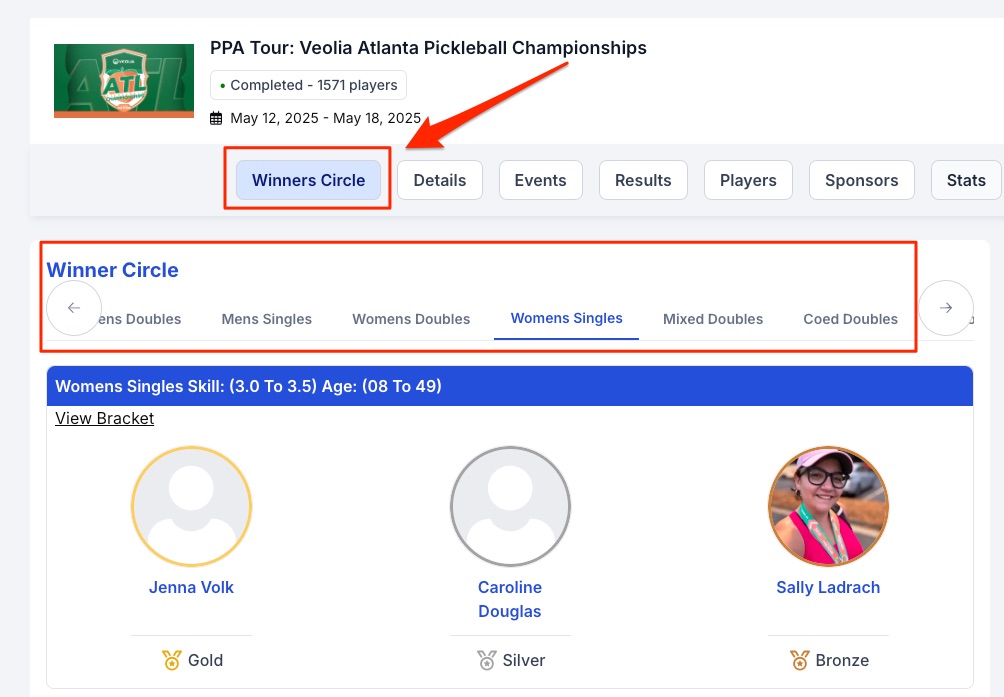The width and height of the screenshot is (1004, 697).
Task: Click the View Bracket link
Action: (105, 418)
